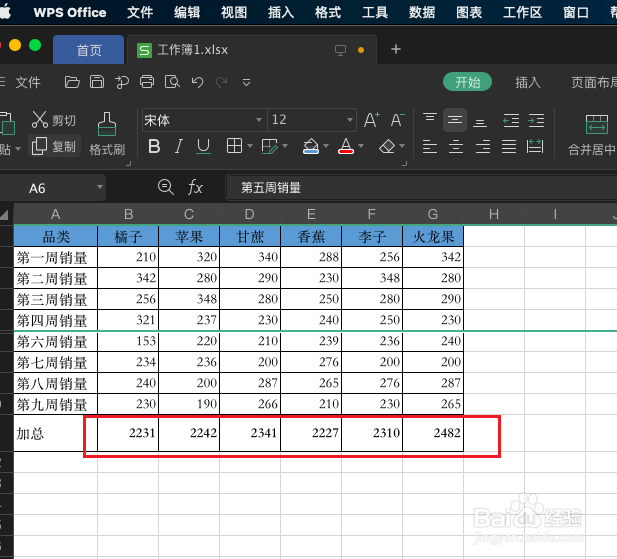Align text to bottom of cell

tap(480, 120)
